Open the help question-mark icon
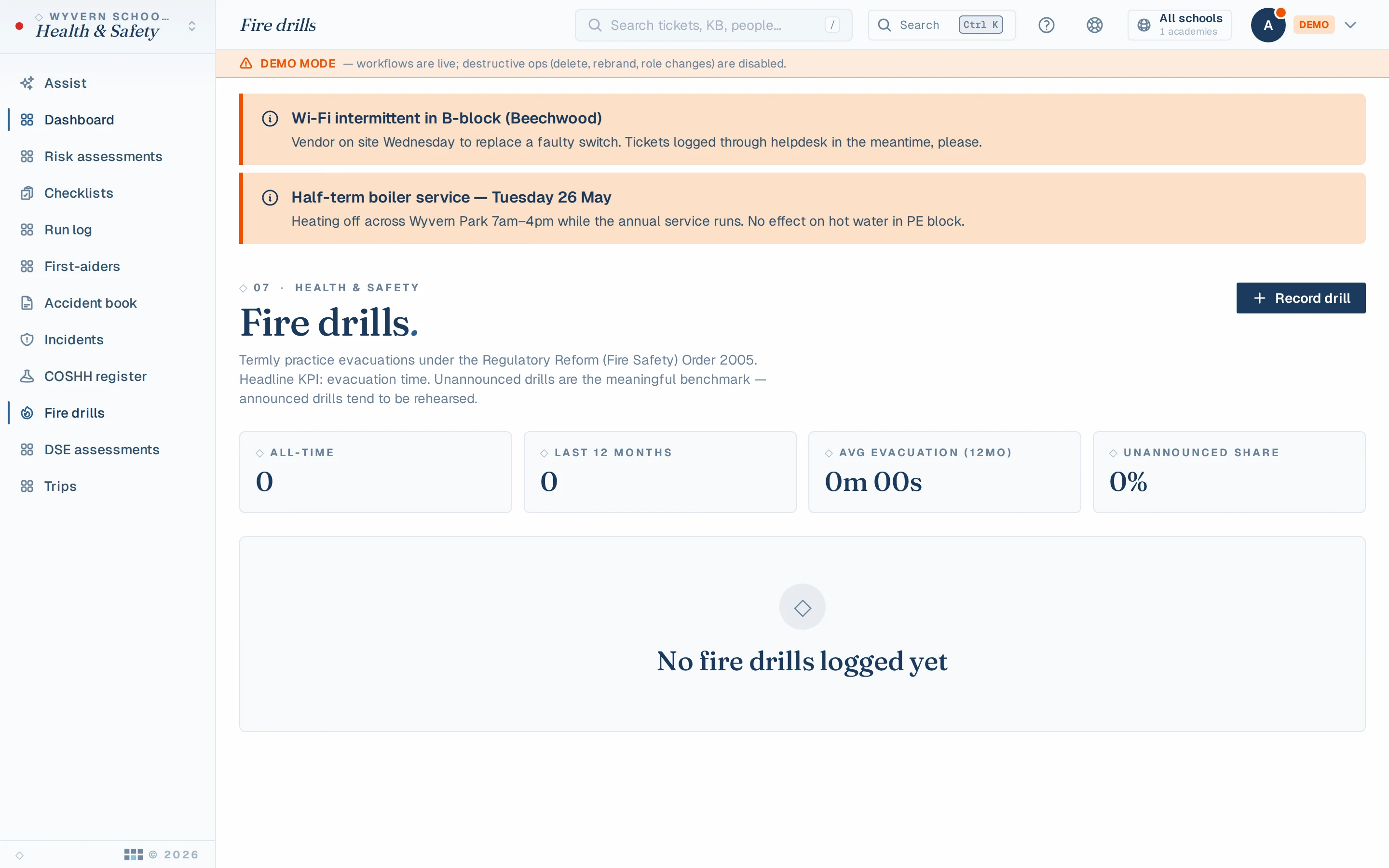Screen dimensions: 1389x868 pos(1047,25)
